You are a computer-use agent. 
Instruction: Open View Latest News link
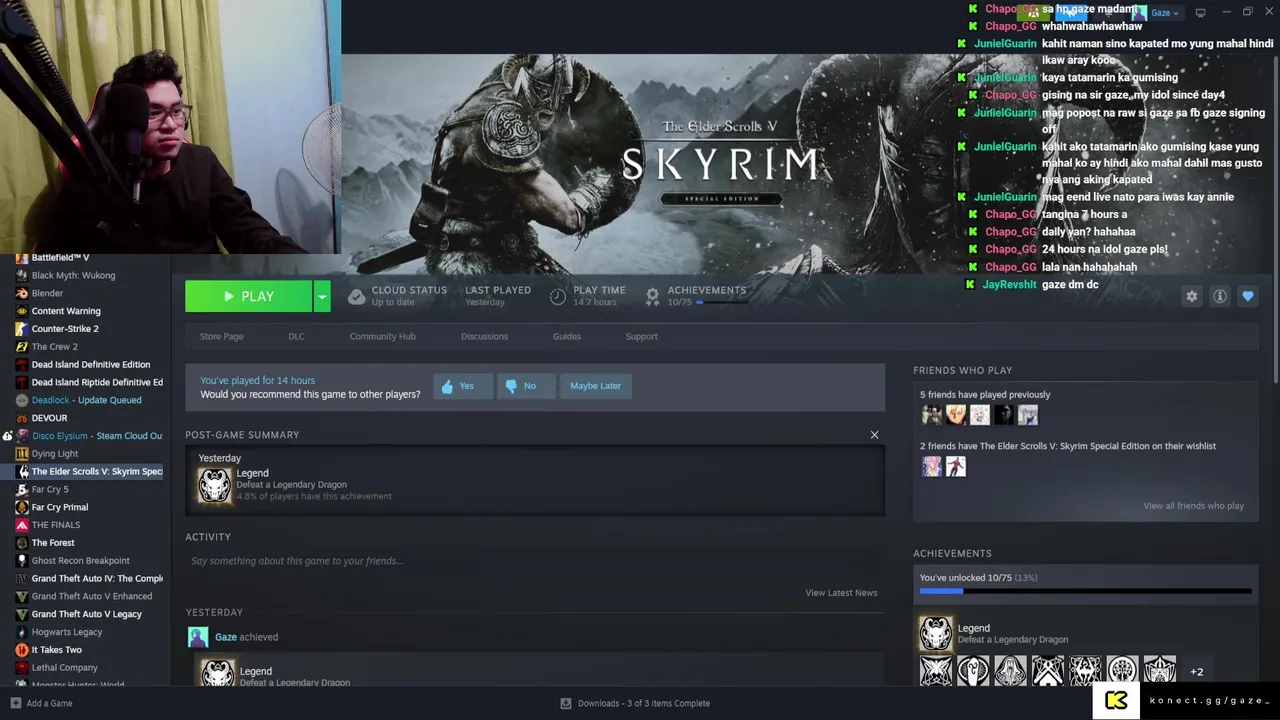tap(841, 593)
